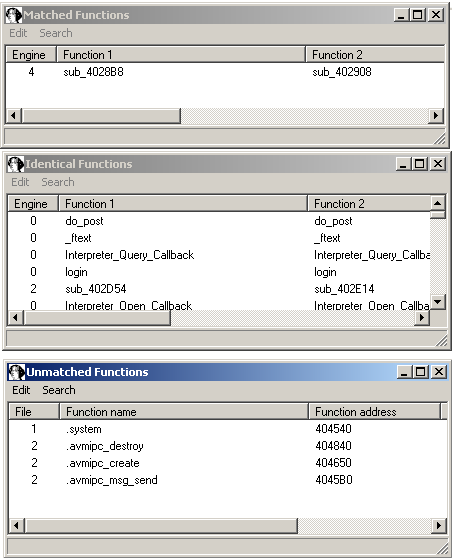
Task: Click the Matched Functions window portrait icon
Action: click(14, 15)
